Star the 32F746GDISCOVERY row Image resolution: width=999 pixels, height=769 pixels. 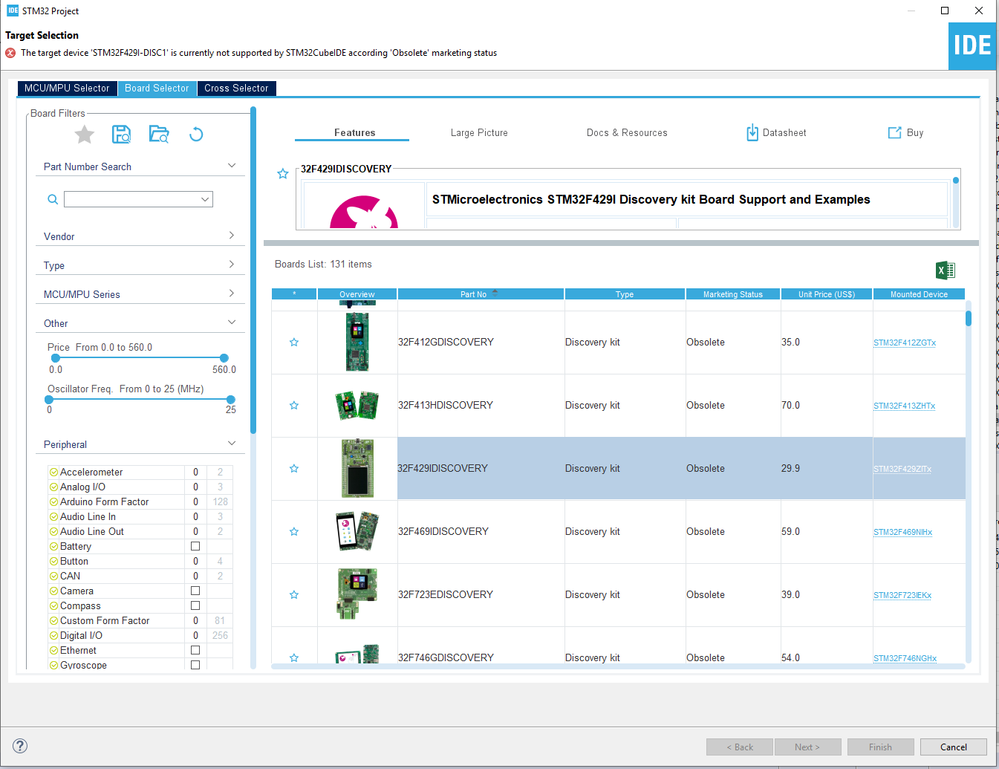(294, 658)
